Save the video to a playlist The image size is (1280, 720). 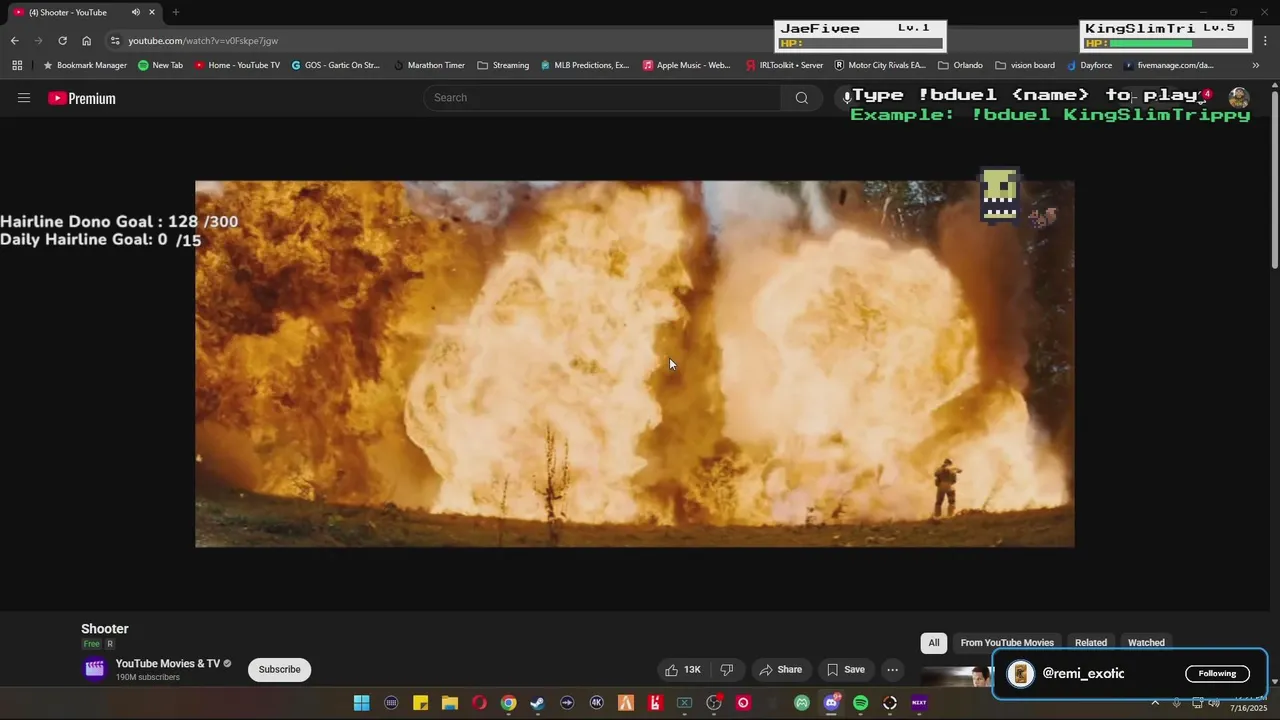click(845, 670)
